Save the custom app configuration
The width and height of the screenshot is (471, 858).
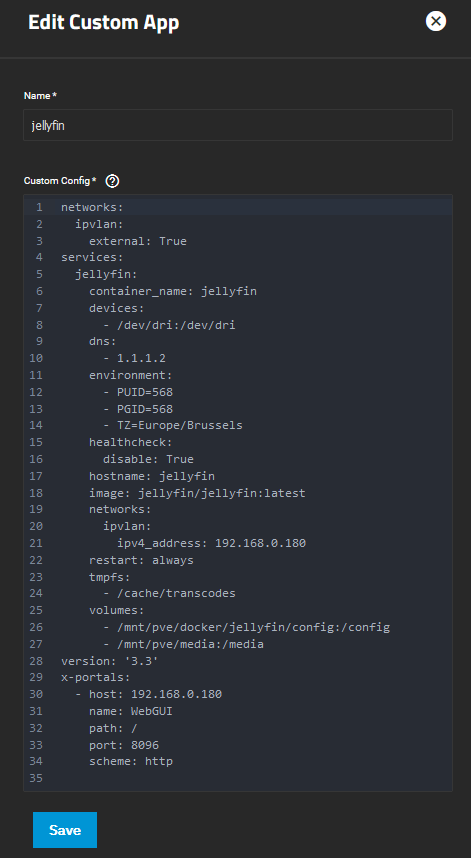click(65, 830)
